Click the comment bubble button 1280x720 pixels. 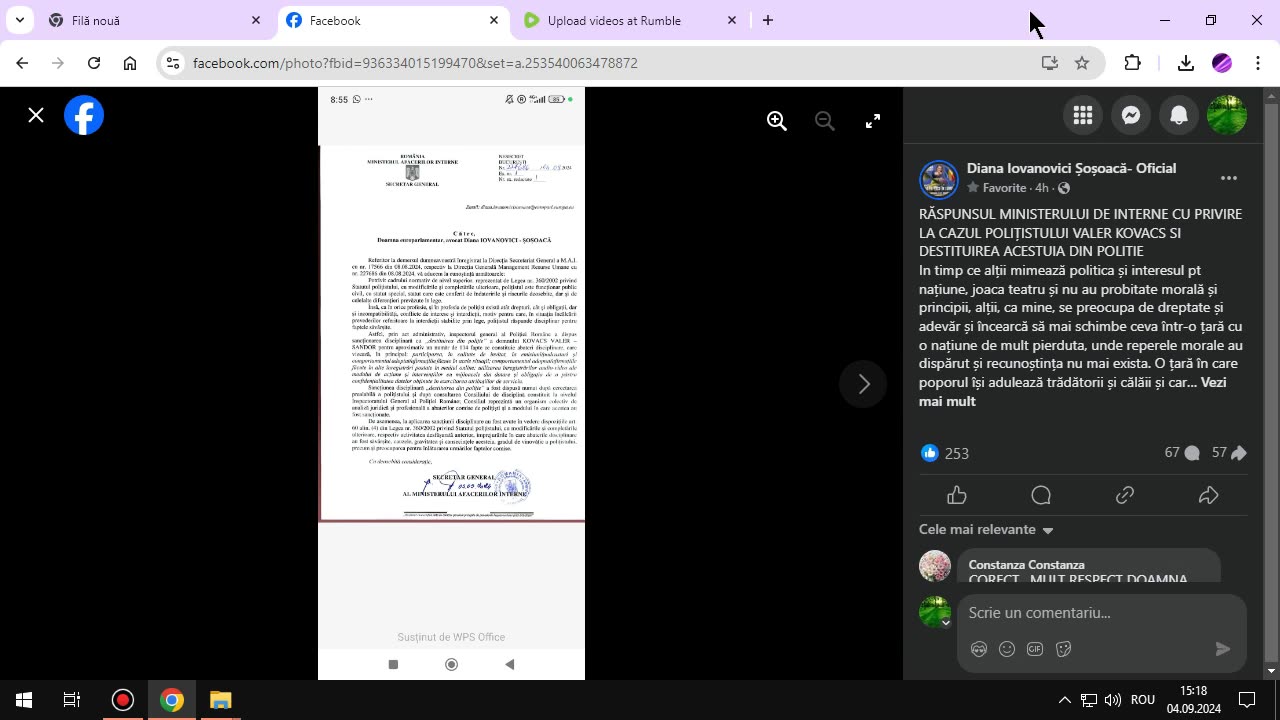point(1041,495)
